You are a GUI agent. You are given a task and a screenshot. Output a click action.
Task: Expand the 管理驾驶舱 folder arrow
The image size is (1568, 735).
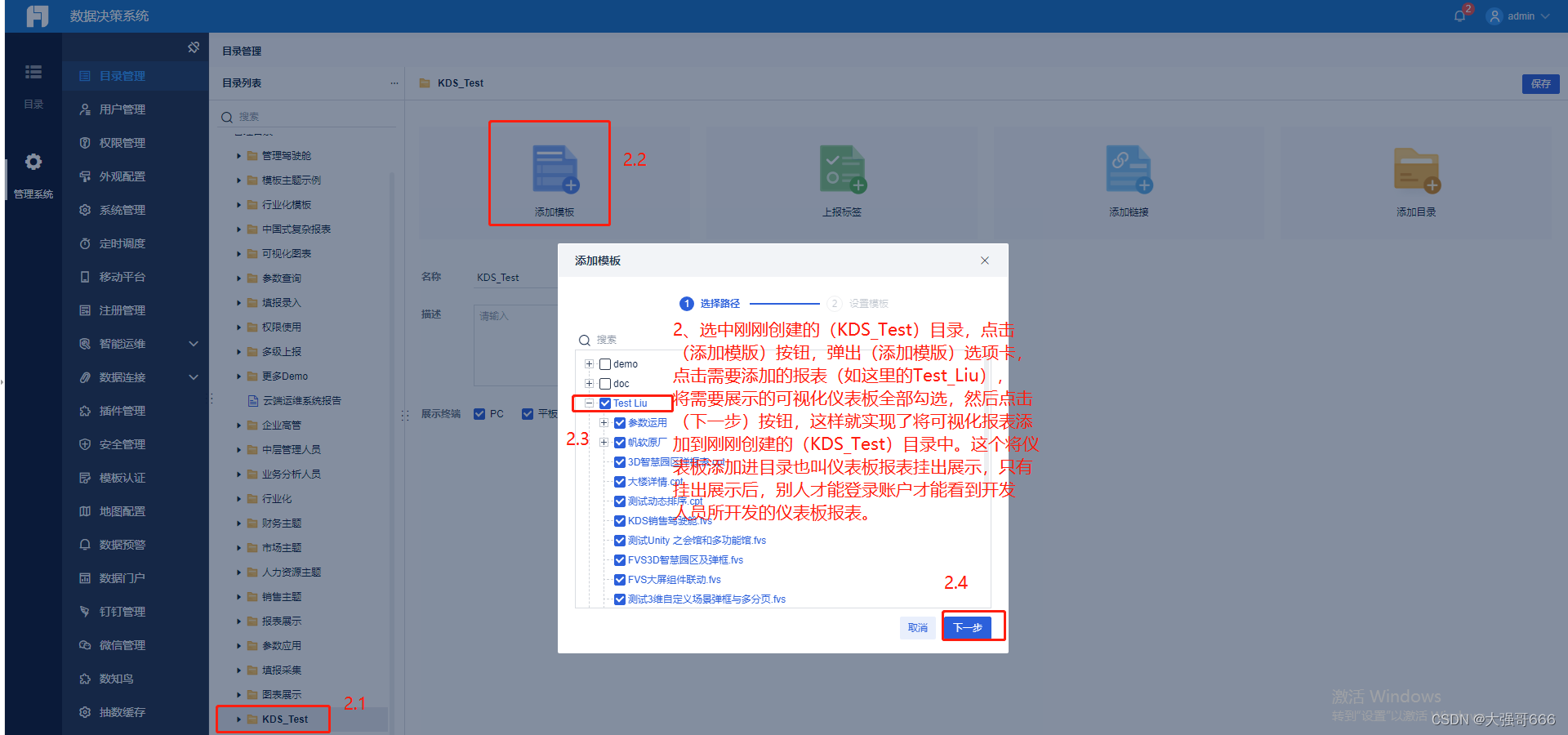click(x=239, y=156)
